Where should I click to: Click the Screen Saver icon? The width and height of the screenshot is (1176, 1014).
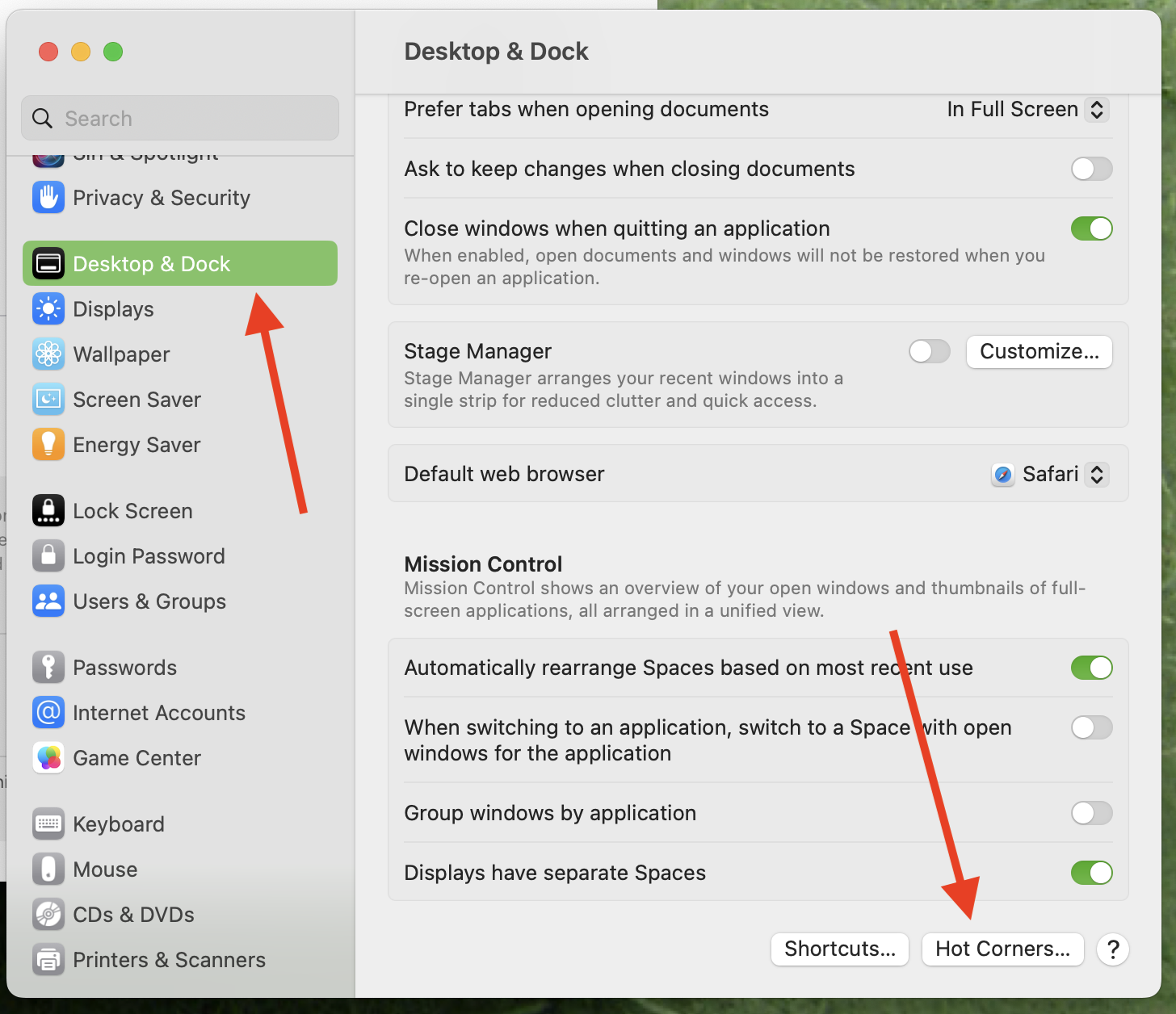click(48, 400)
